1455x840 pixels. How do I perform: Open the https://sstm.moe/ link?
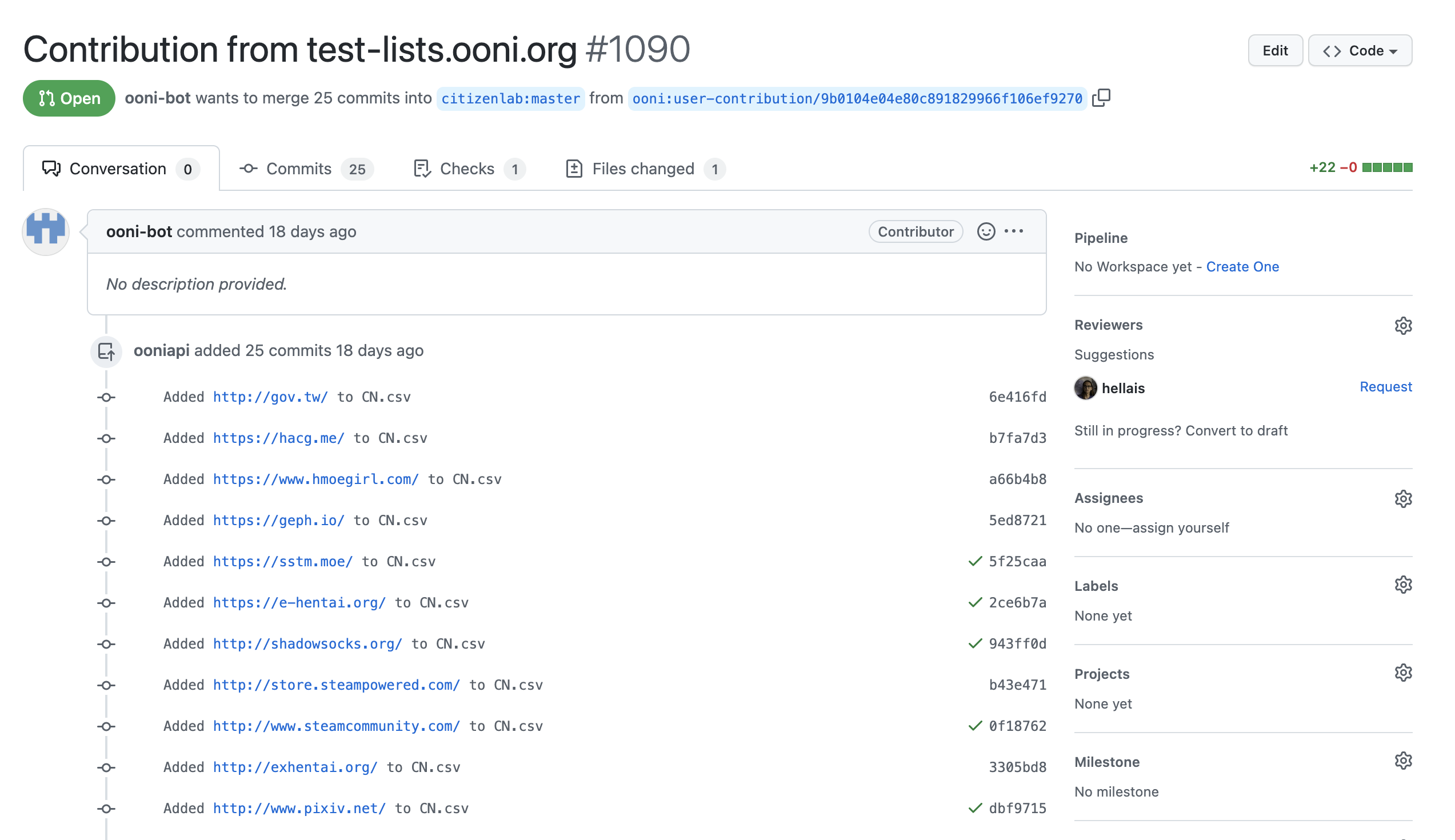click(x=283, y=561)
